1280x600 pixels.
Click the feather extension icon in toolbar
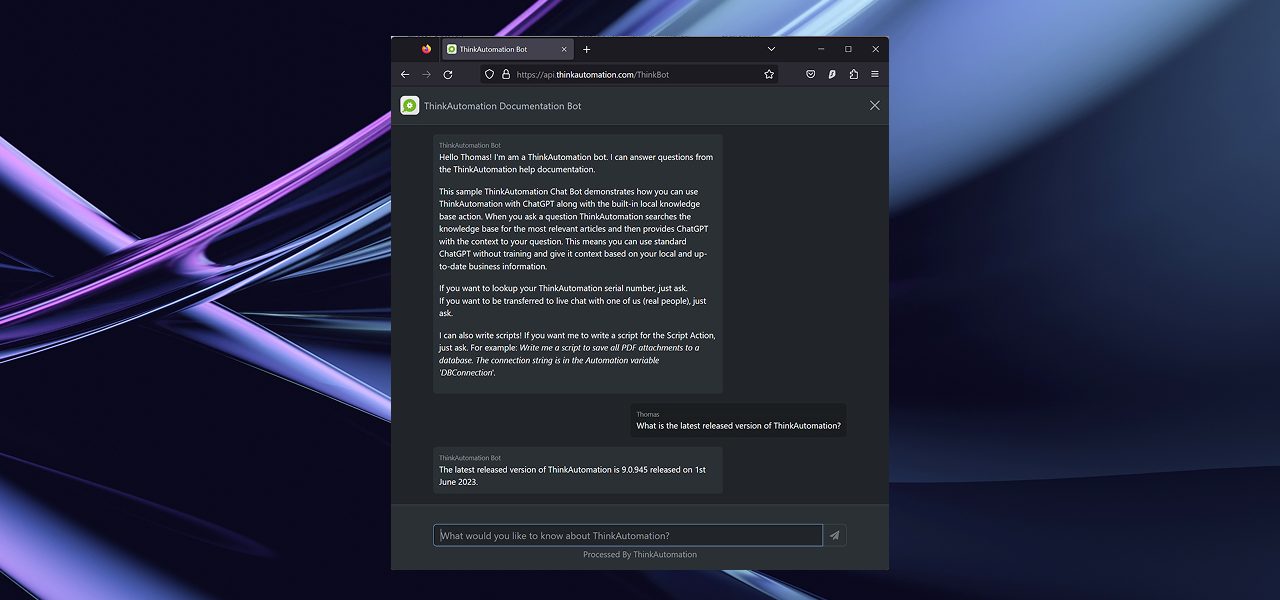832,75
